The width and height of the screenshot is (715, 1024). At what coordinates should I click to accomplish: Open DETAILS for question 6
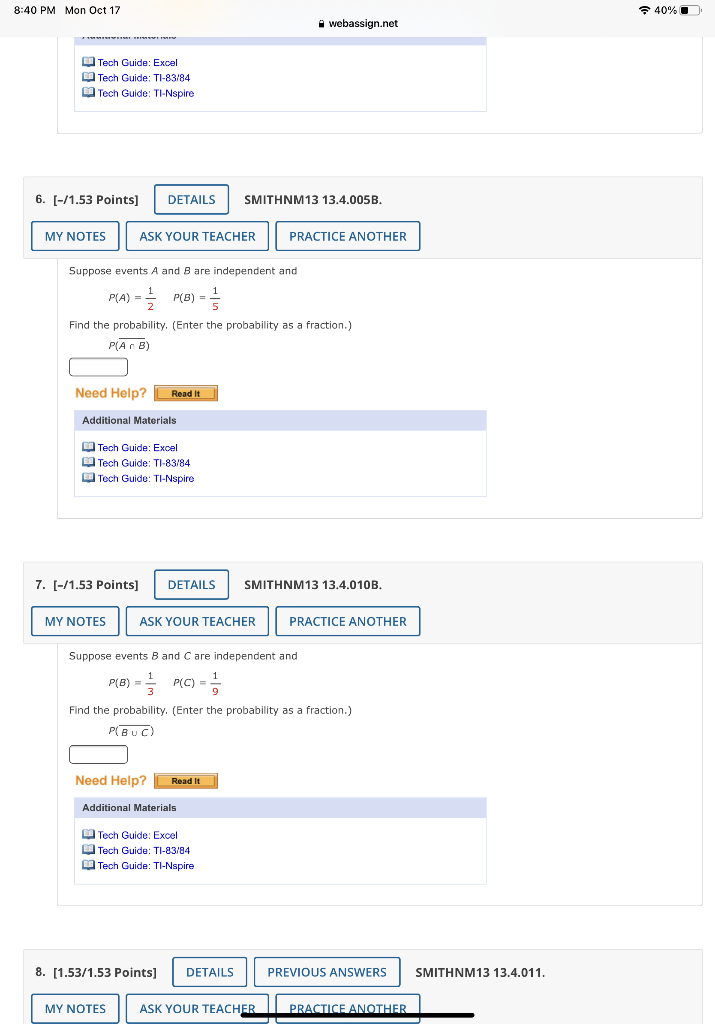[191, 199]
